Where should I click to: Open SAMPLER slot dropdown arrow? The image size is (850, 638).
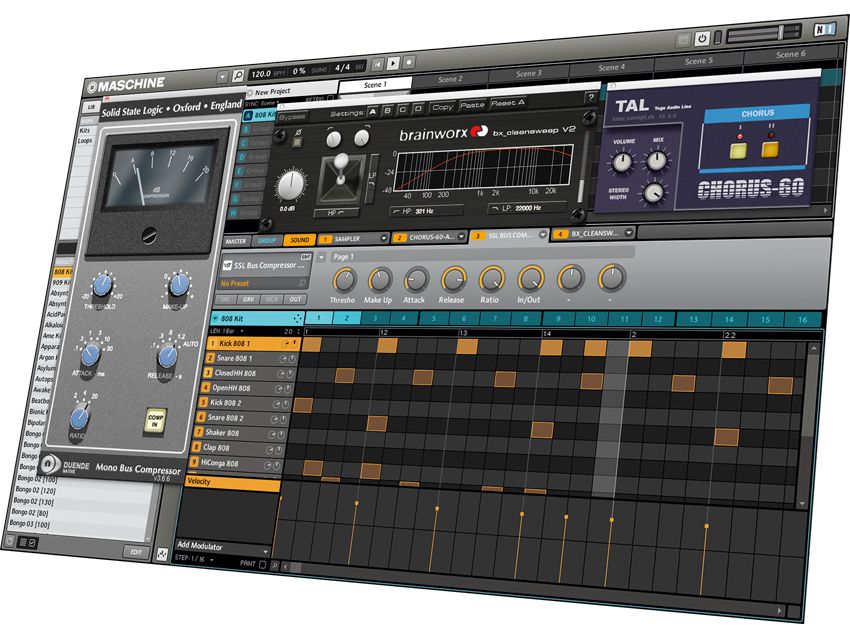pyautogui.click(x=384, y=238)
